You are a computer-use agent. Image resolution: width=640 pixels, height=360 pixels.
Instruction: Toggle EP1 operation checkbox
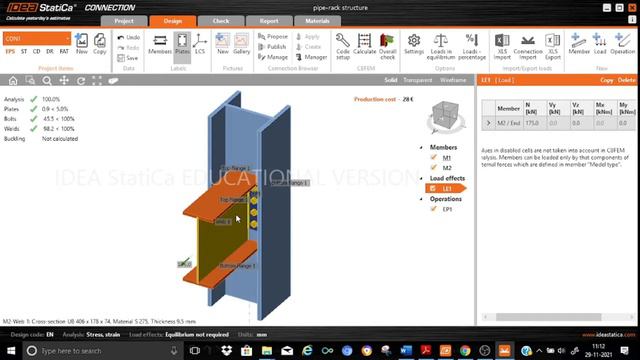tap(433, 209)
